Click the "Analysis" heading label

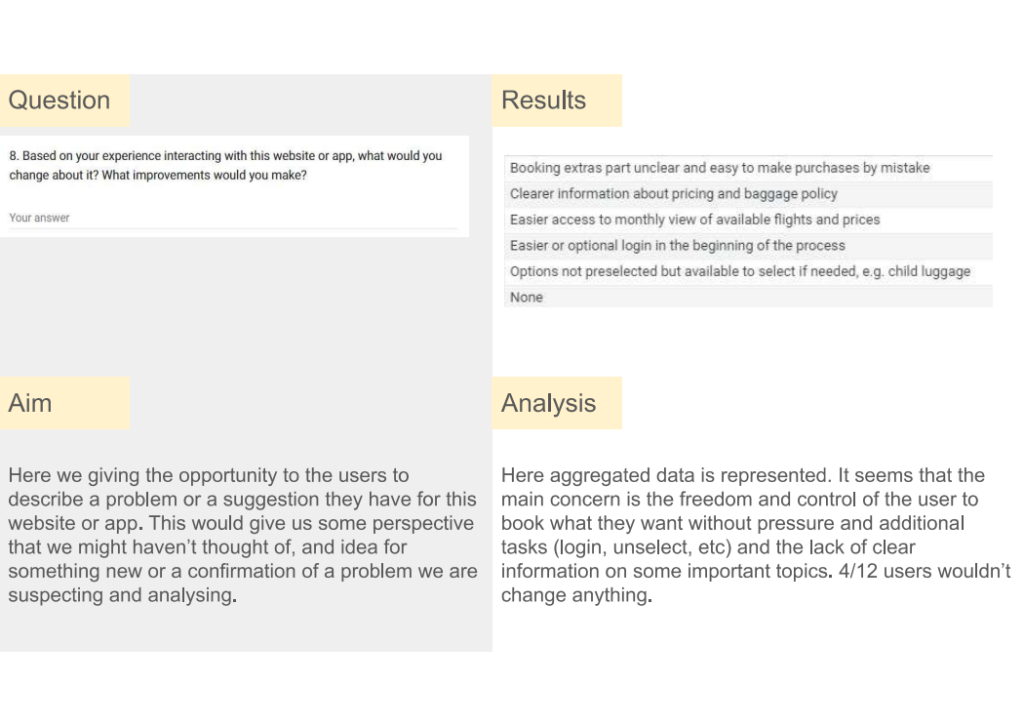coord(548,403)
